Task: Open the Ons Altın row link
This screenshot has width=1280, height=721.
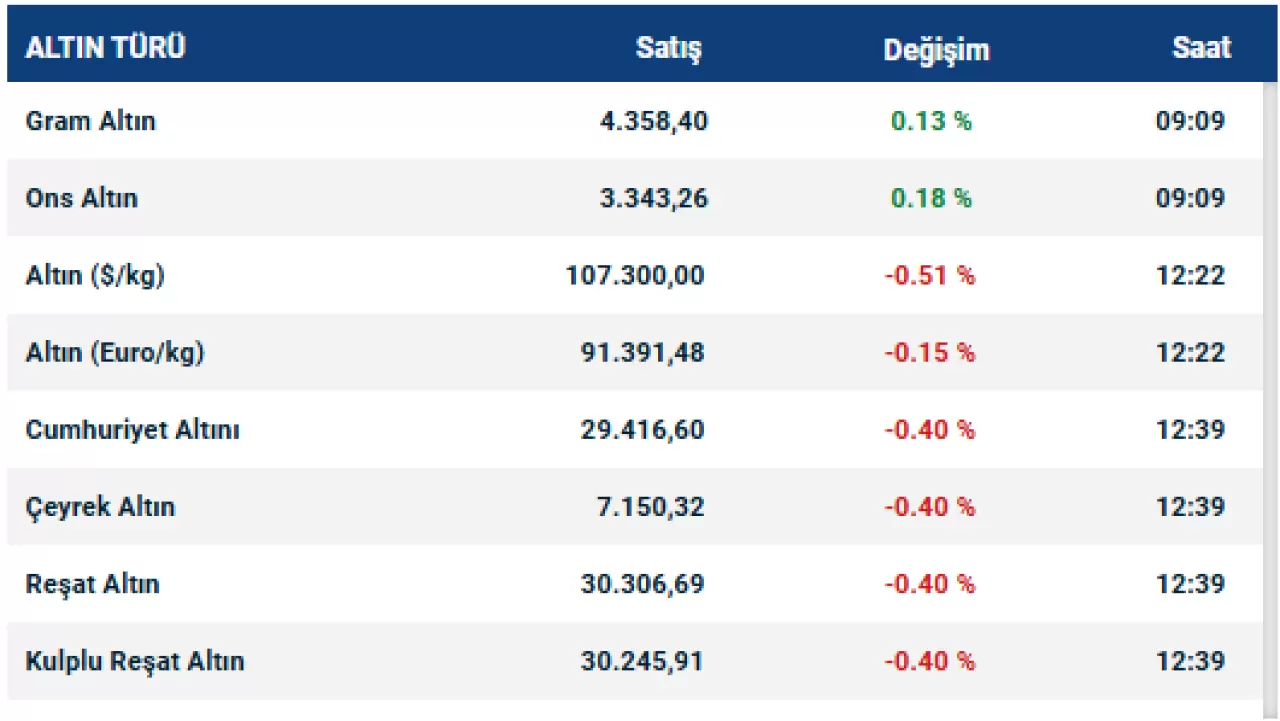Action: click(82, 198)
